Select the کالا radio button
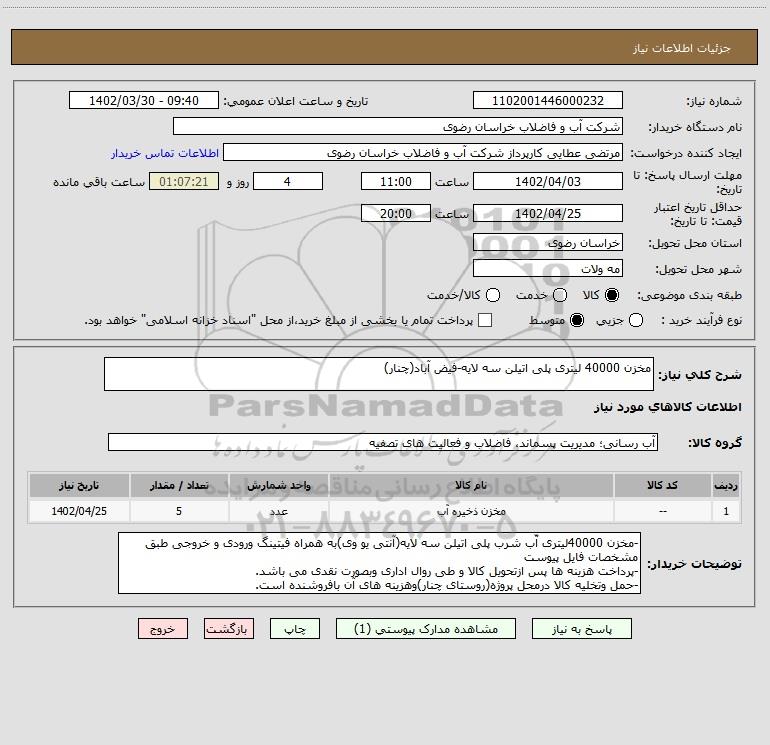This screenshot has width=770, height=745. tap(612, 295)
